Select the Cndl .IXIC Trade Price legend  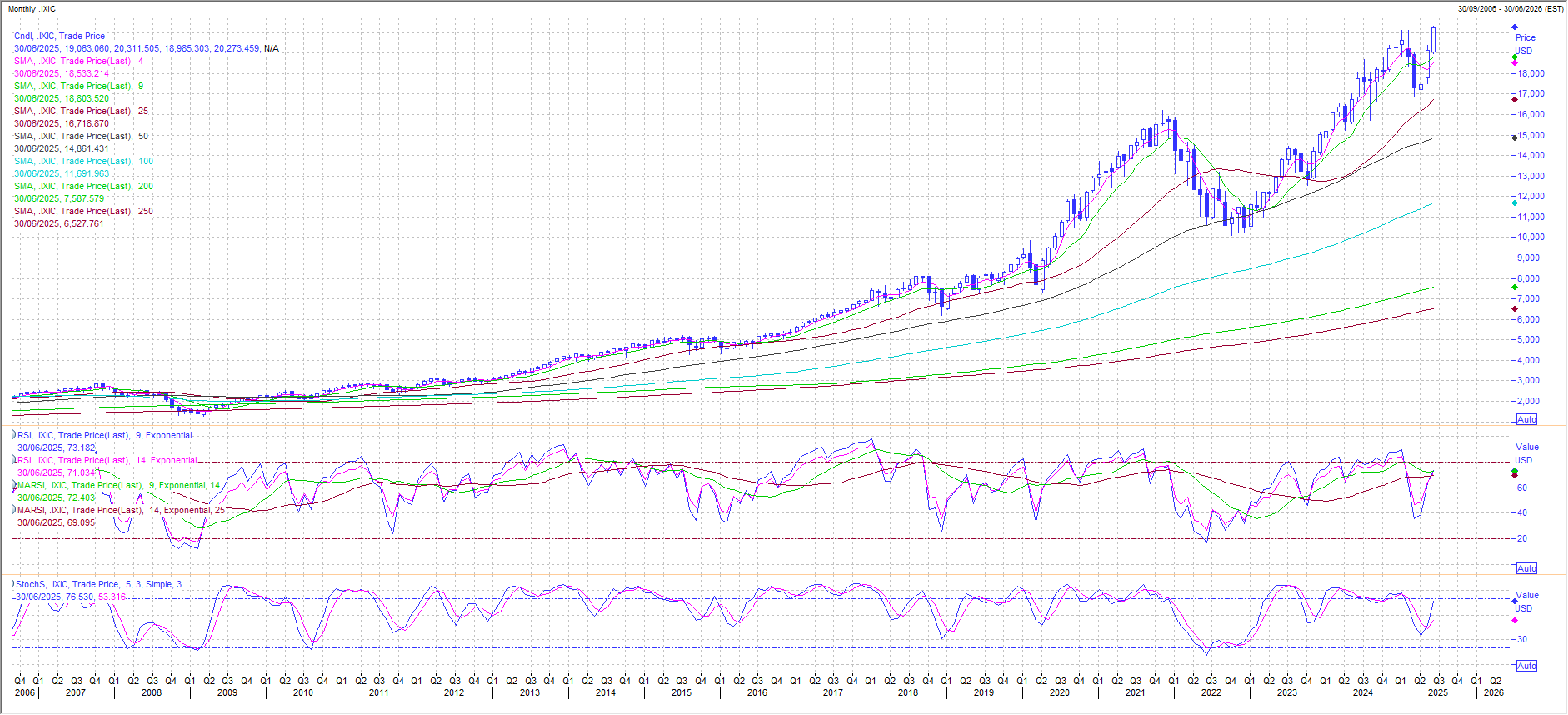[59, 36]
